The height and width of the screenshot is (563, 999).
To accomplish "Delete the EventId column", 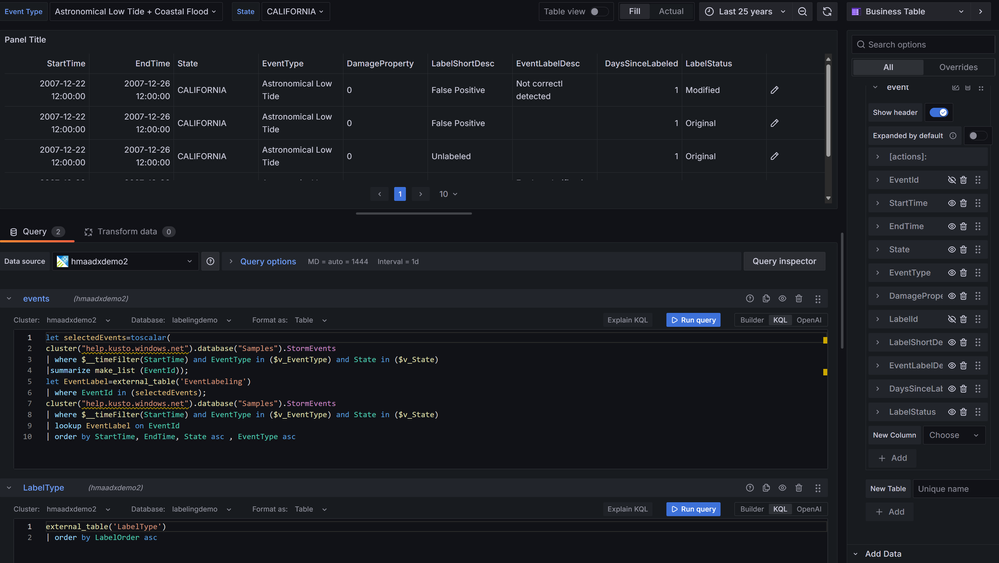I will point(963,180).
